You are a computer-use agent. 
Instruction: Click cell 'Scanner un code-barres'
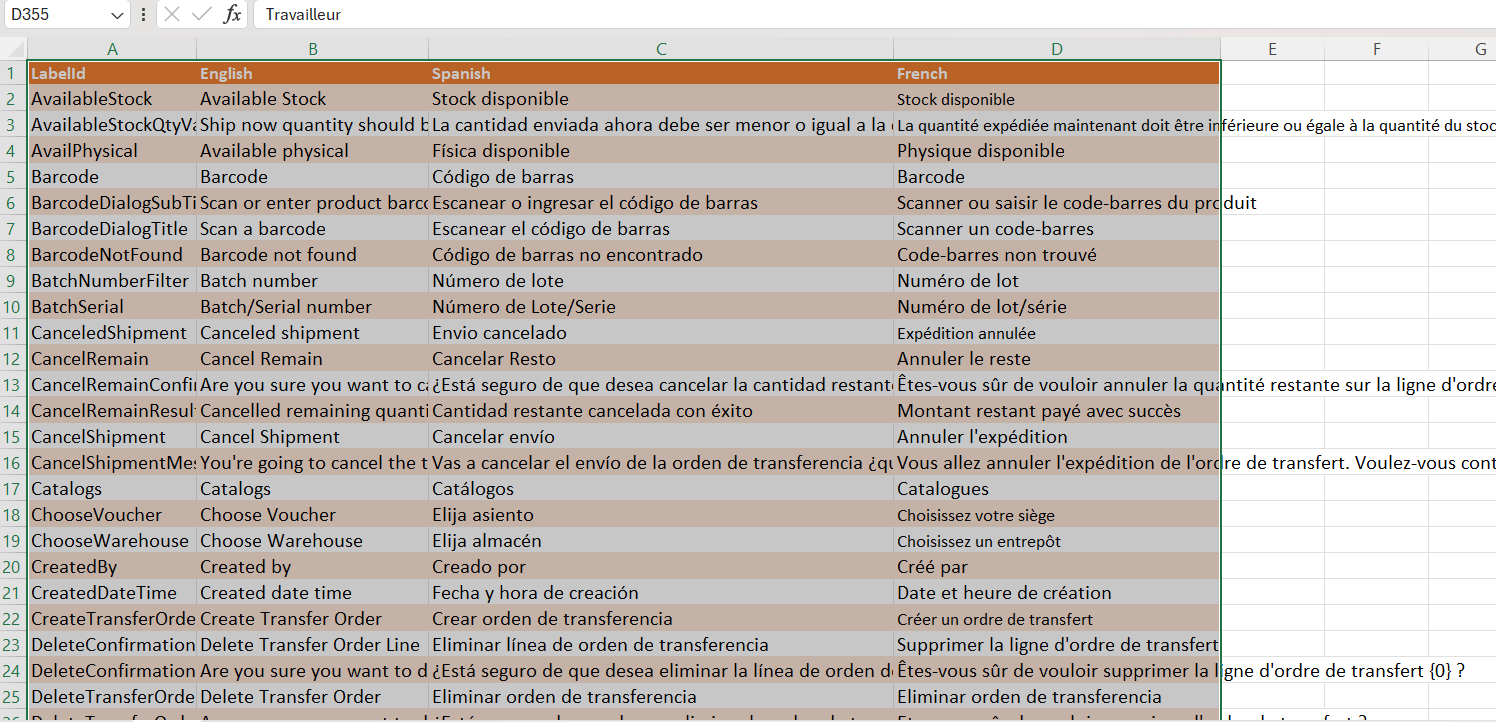tap(1057, 229)
